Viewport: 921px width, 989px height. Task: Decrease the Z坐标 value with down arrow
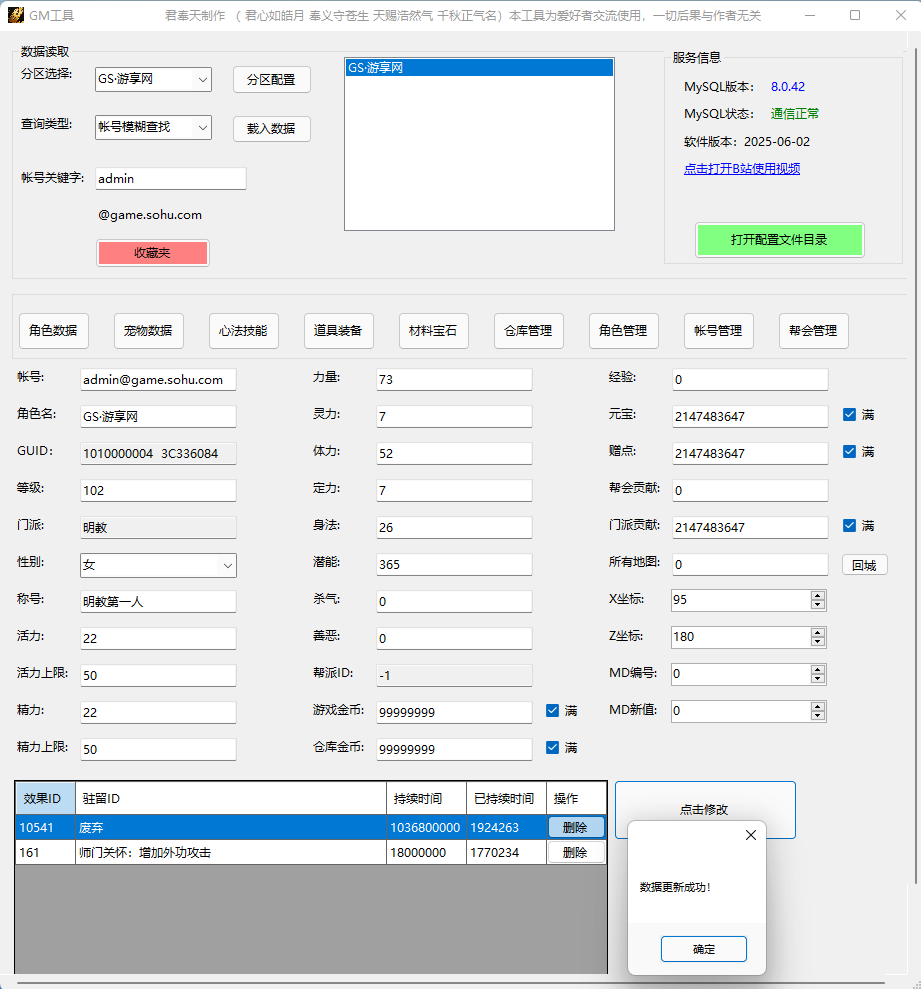point(818,641)
